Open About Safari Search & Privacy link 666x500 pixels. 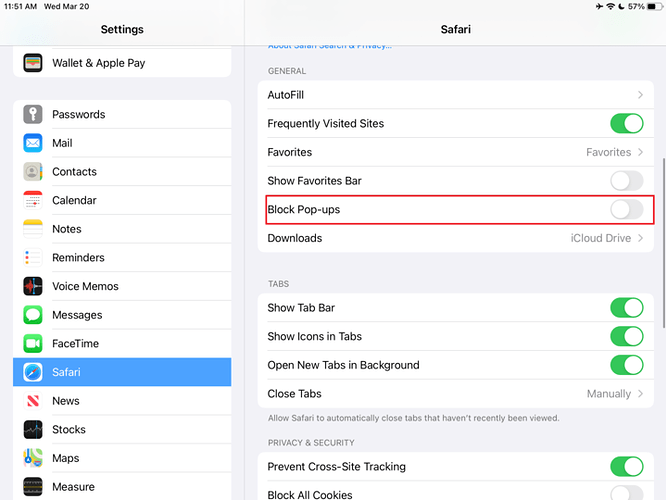pyautogui.click(x=330, y=46)
